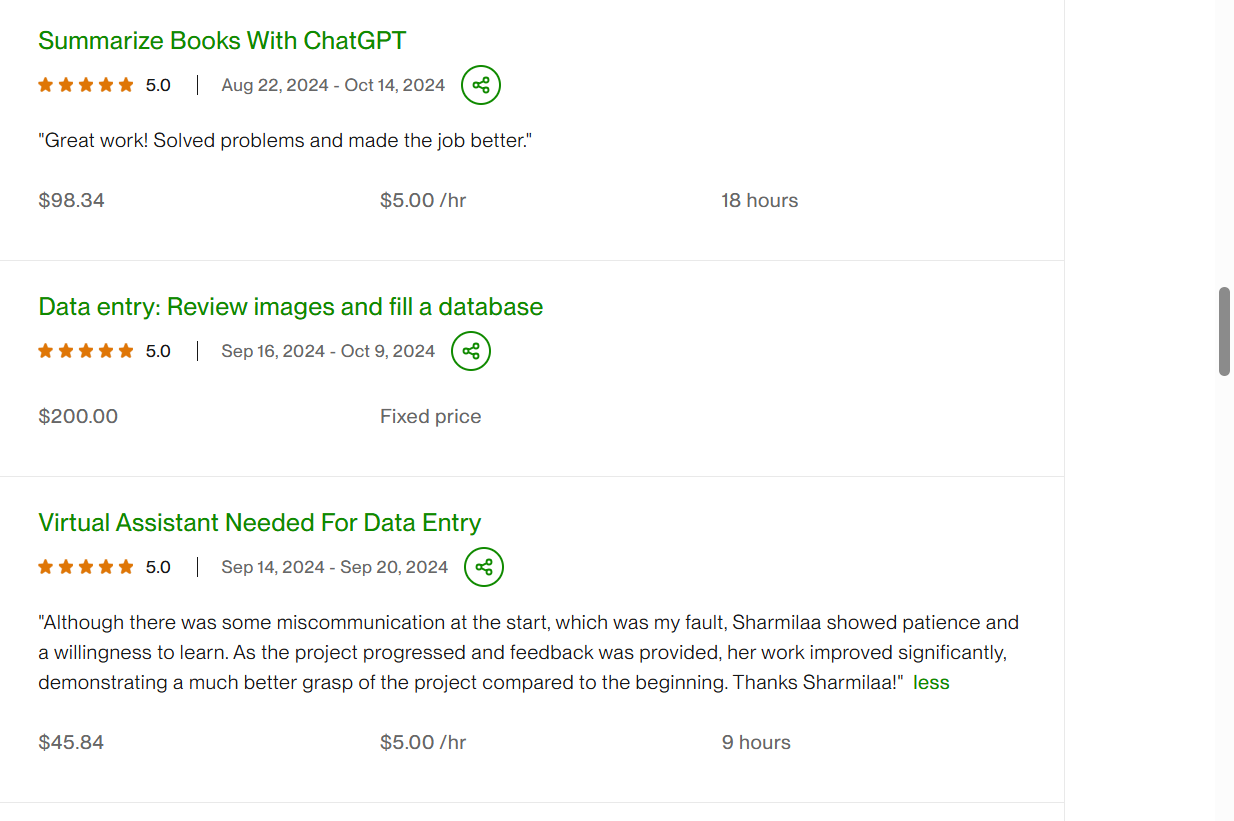Image resolution: width=1234 pixels, height=821 pixels.
Task: Click the Sep 16 - Oct 9, 2024 dates
Action: pos(328,351)
